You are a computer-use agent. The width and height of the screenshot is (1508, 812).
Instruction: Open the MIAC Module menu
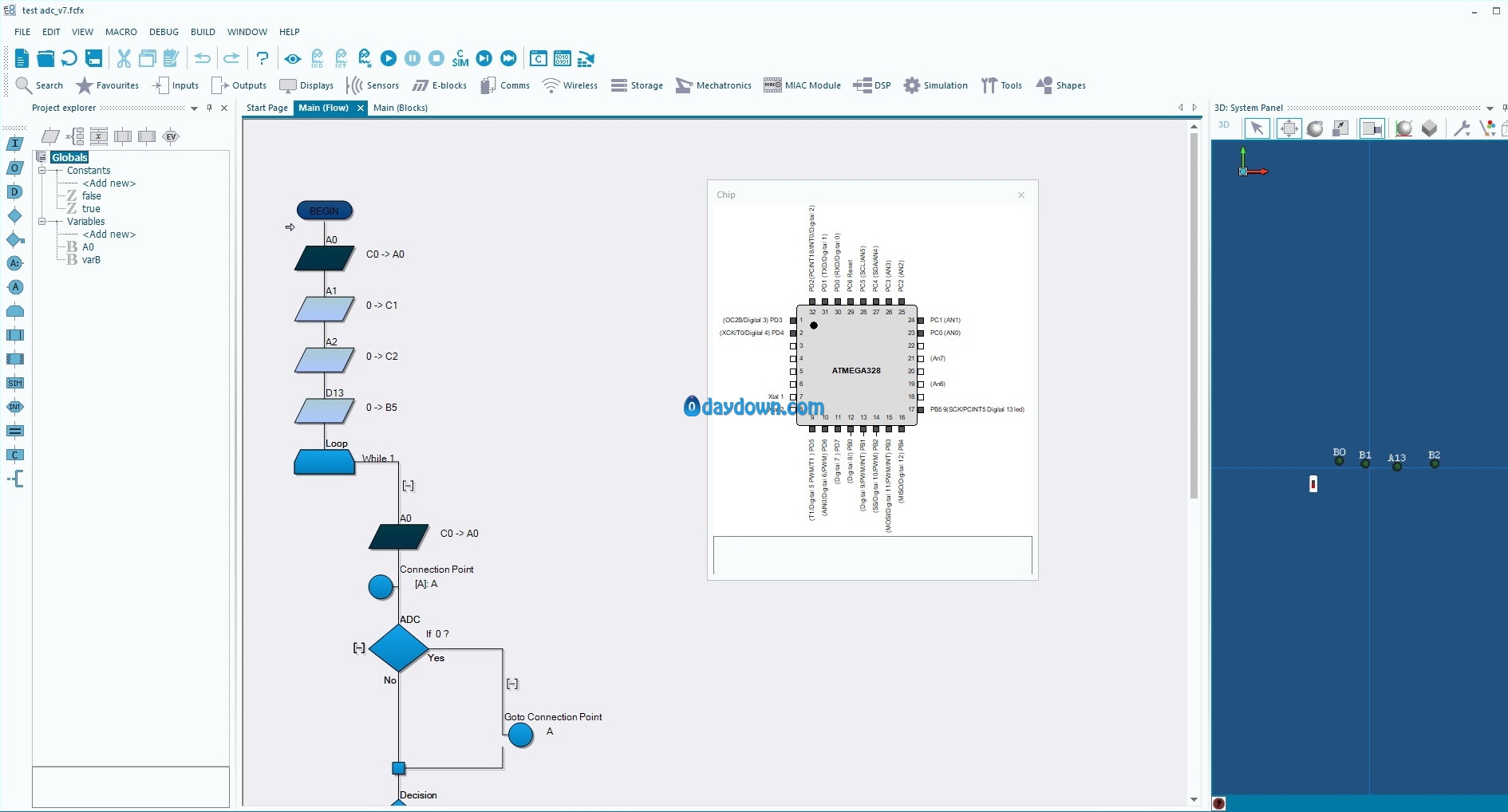802,85
